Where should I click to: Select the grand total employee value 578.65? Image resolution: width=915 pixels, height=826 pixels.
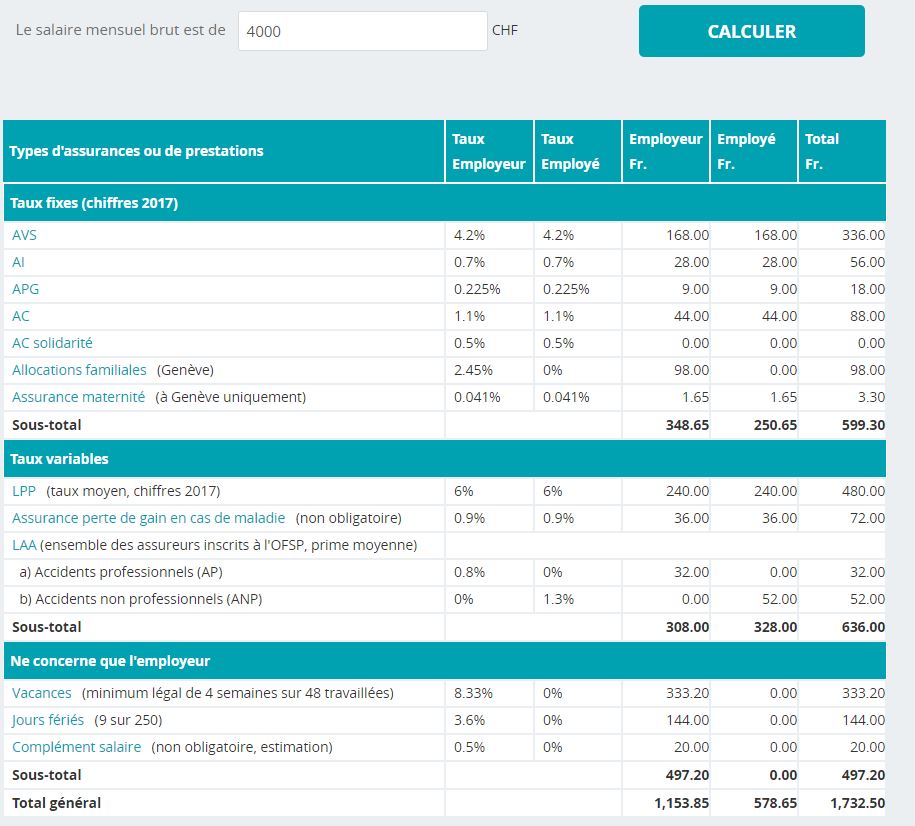click(775, 803)
